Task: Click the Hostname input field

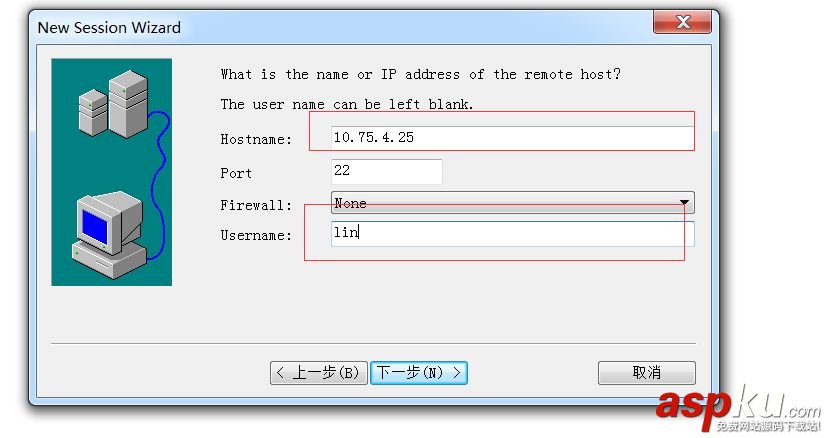Action: [x=512, y=138]
